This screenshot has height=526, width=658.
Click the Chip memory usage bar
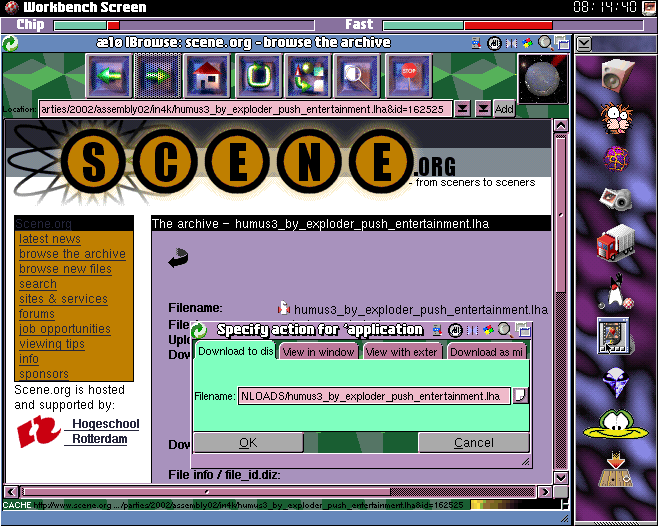click(x=184, y=26)
